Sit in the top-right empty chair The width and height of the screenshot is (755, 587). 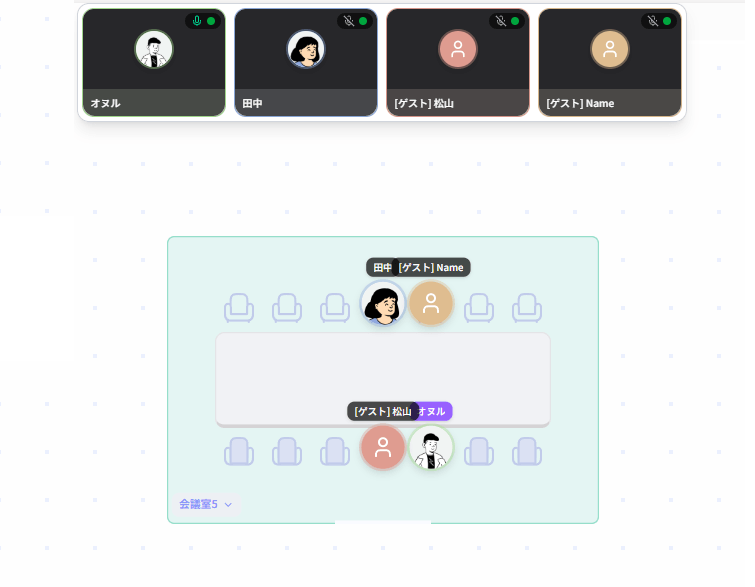pyautogui.click(x=527, y=308)
